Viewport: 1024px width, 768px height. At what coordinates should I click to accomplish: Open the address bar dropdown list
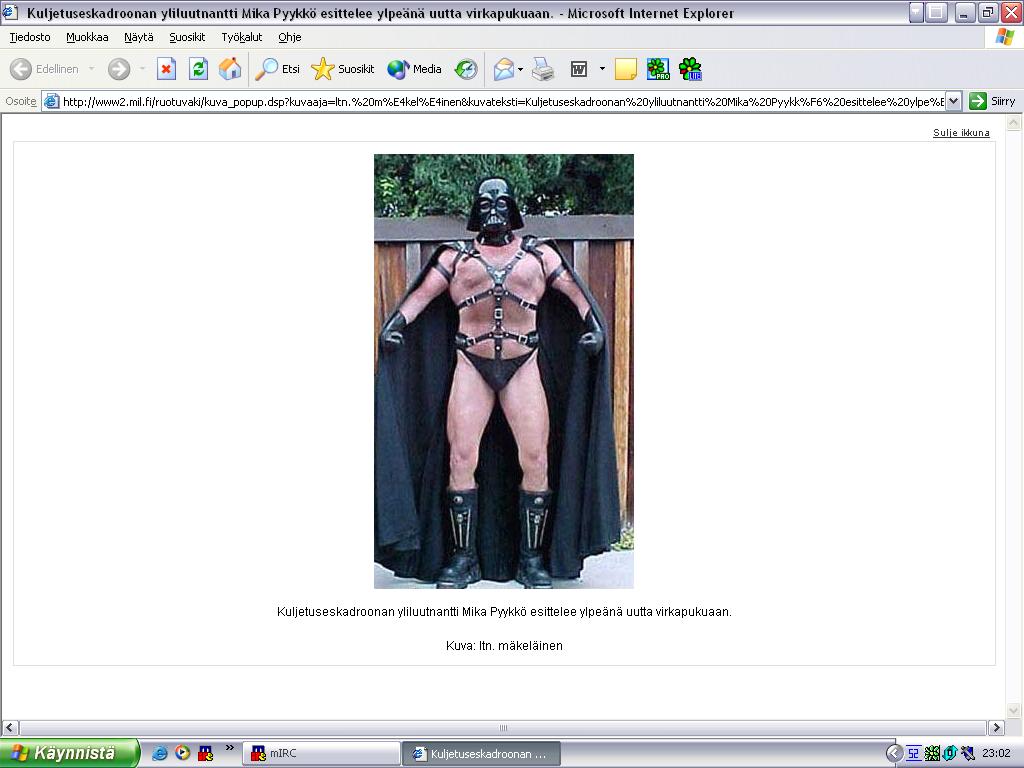pyautogui.click(x=953, y=101)
